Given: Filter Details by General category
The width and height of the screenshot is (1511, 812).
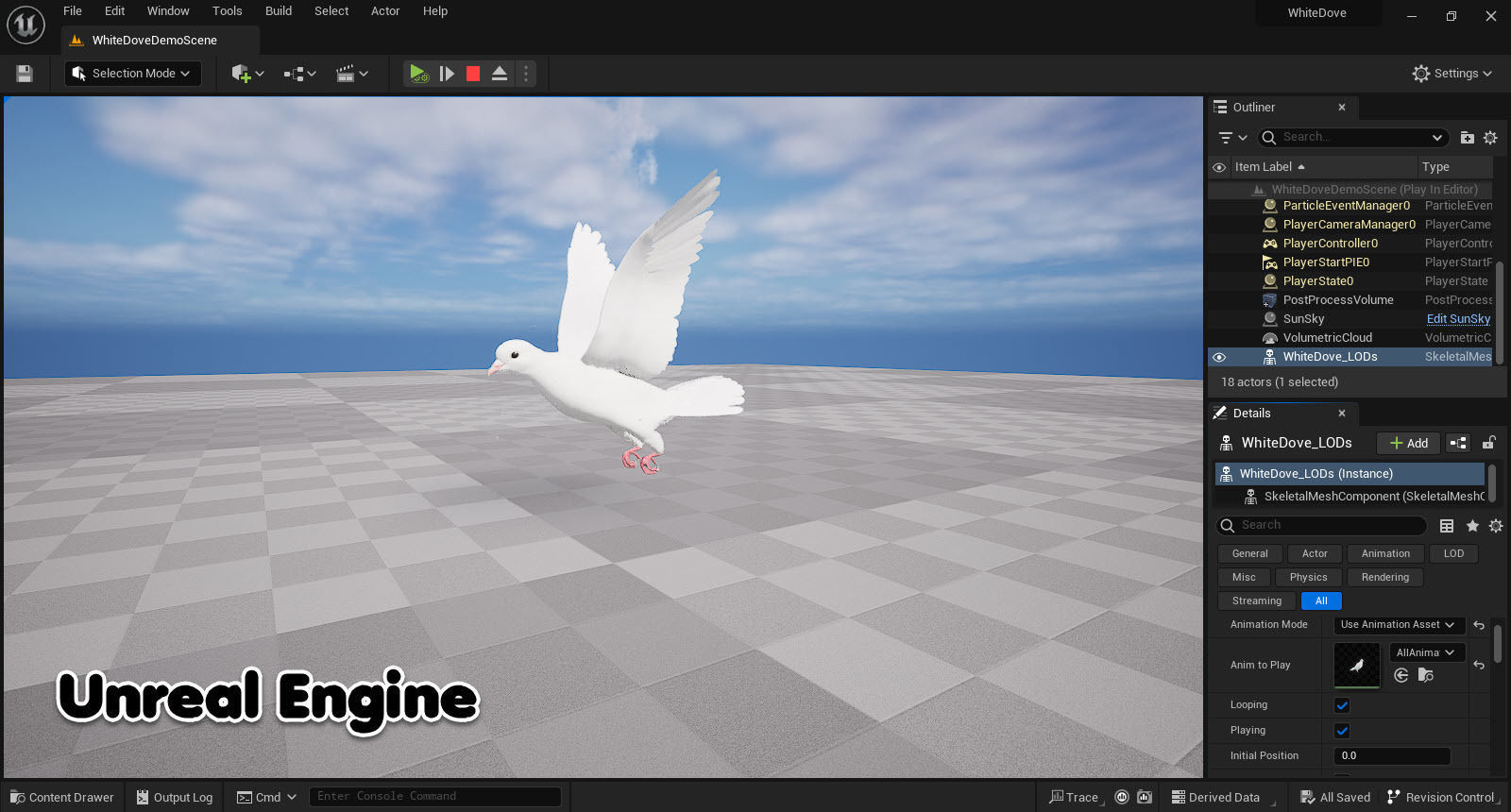Looking at the screenshot, I should pyautogui.click(x=1249, y=554).
